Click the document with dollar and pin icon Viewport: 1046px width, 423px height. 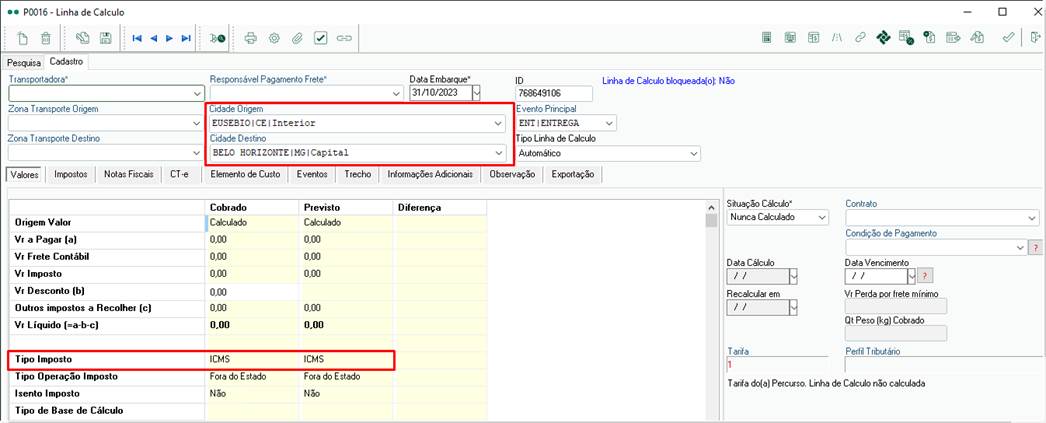point(929,38)
